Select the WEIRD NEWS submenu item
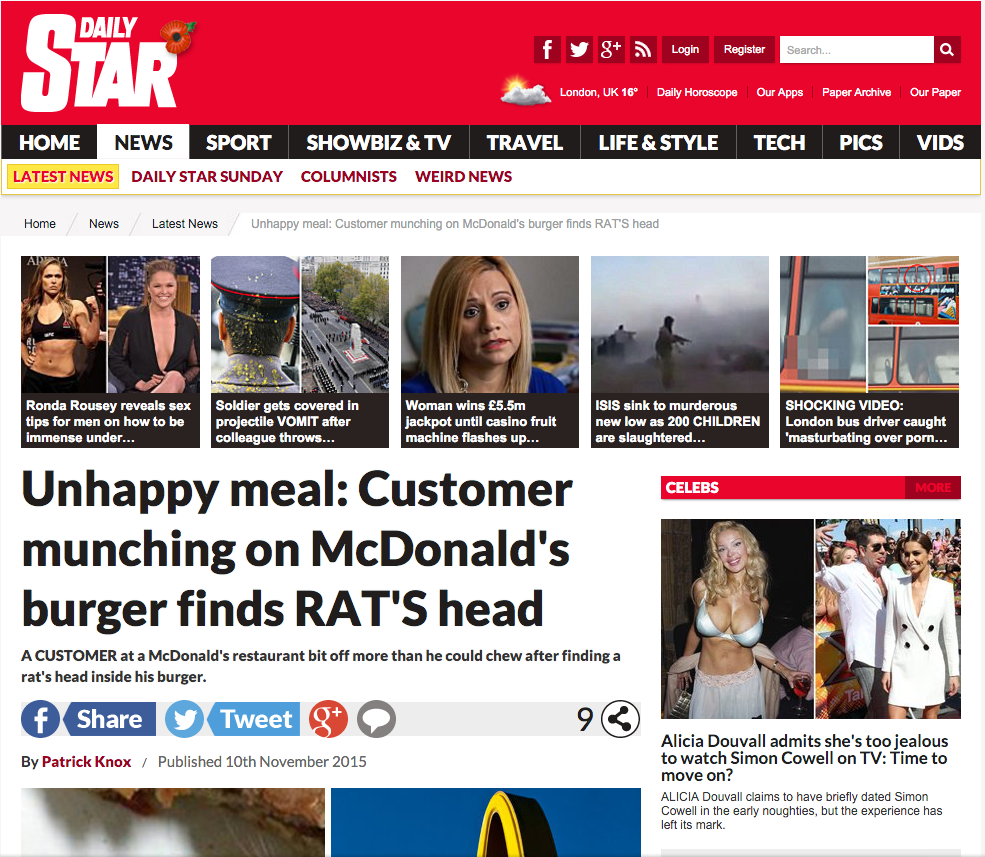The width and height of the screenshot is (985, 857). [464, 177]
